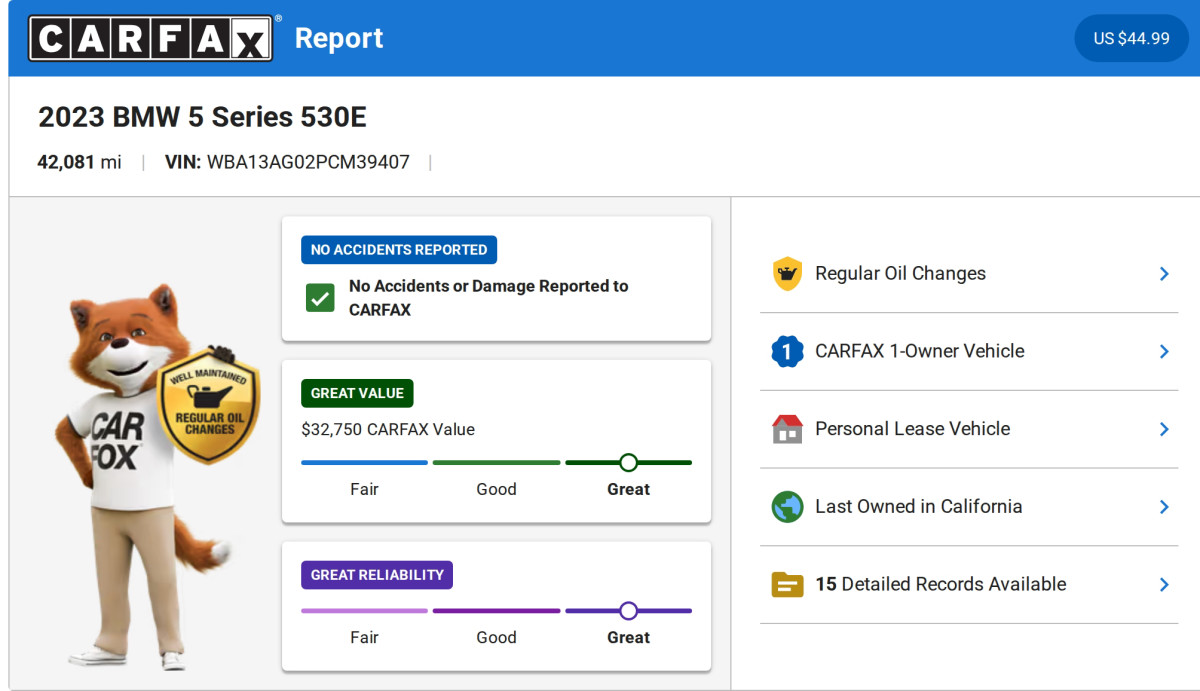Click the Report header text
The height and width of the screenshot is (691, 1200).
(339, 38)
